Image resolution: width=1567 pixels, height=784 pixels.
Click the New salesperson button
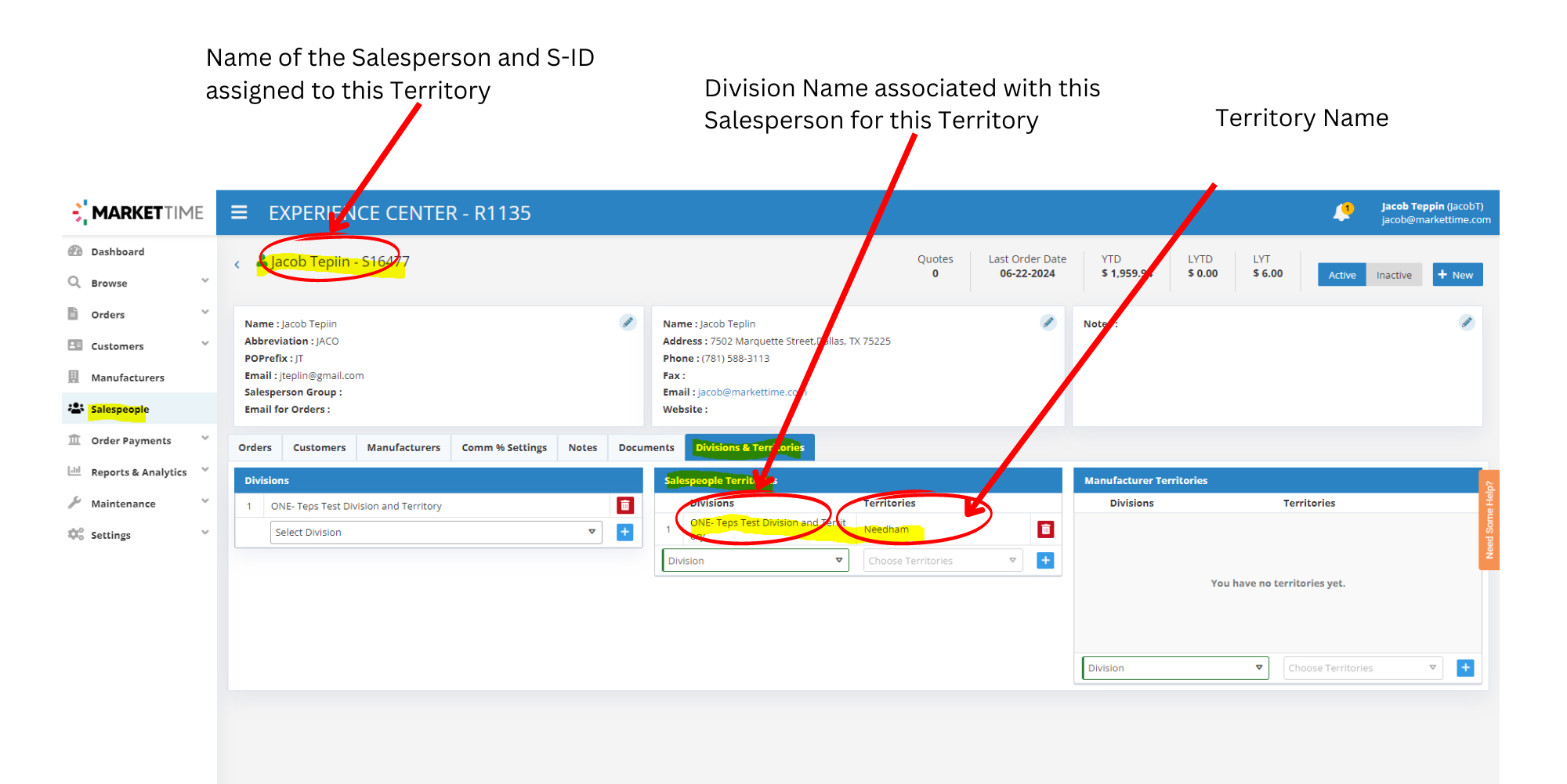tap(1457, 275)
